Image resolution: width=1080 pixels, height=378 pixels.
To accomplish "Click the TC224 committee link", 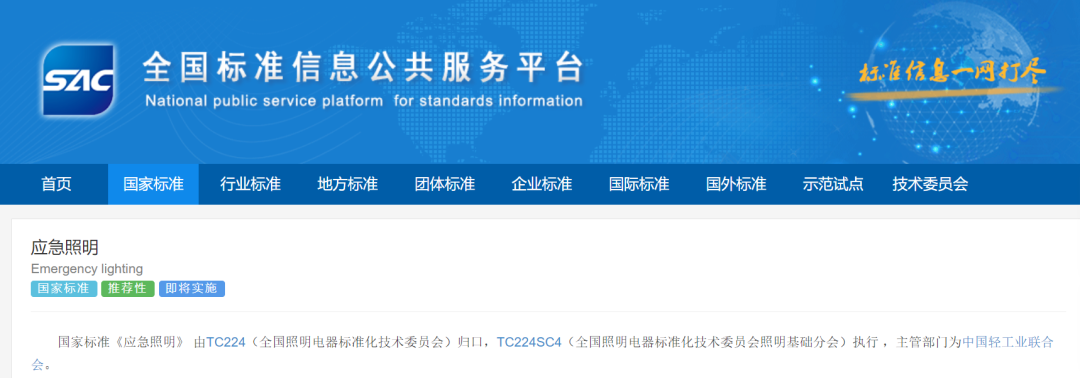I will (226, 342).
